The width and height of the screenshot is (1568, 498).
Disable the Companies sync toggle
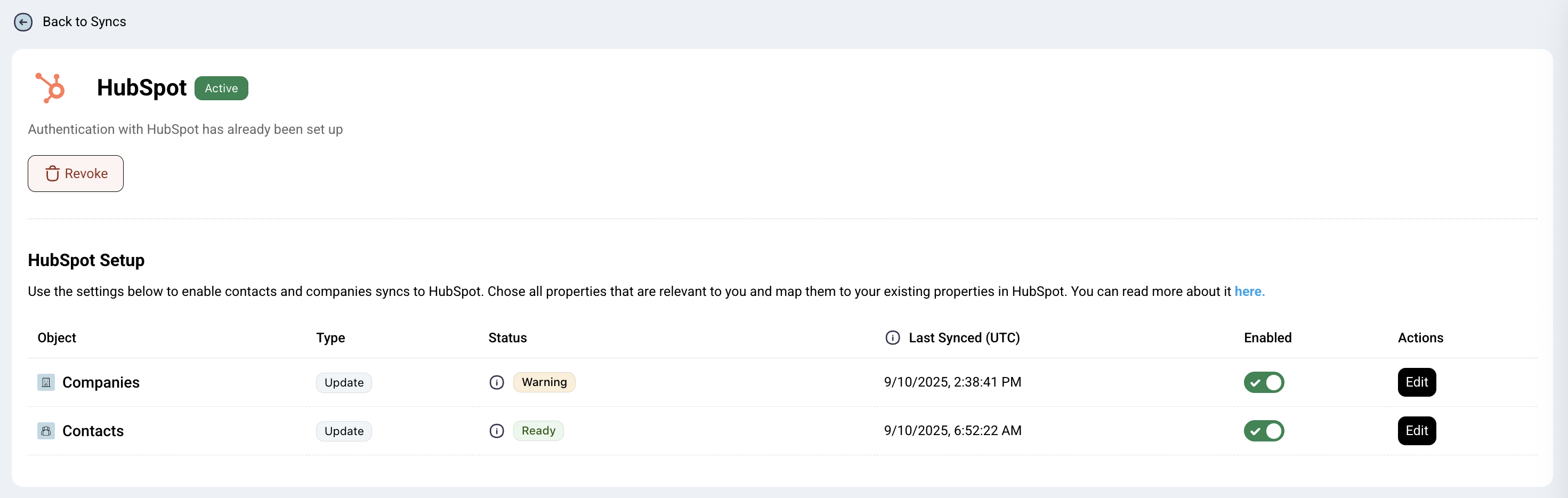(1264, 382)
